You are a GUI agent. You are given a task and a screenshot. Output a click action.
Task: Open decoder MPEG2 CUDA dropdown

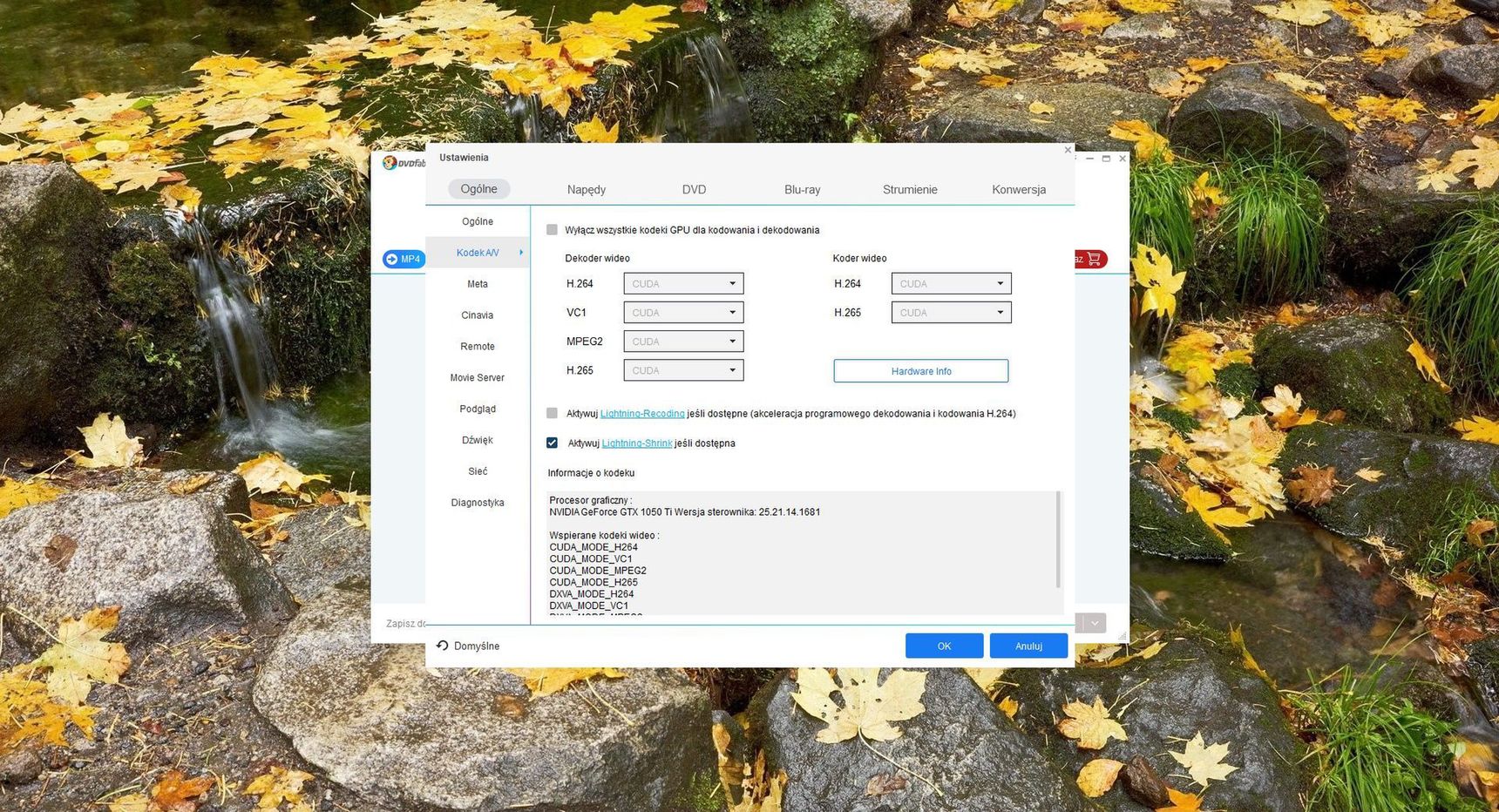(x=683, y=342)
